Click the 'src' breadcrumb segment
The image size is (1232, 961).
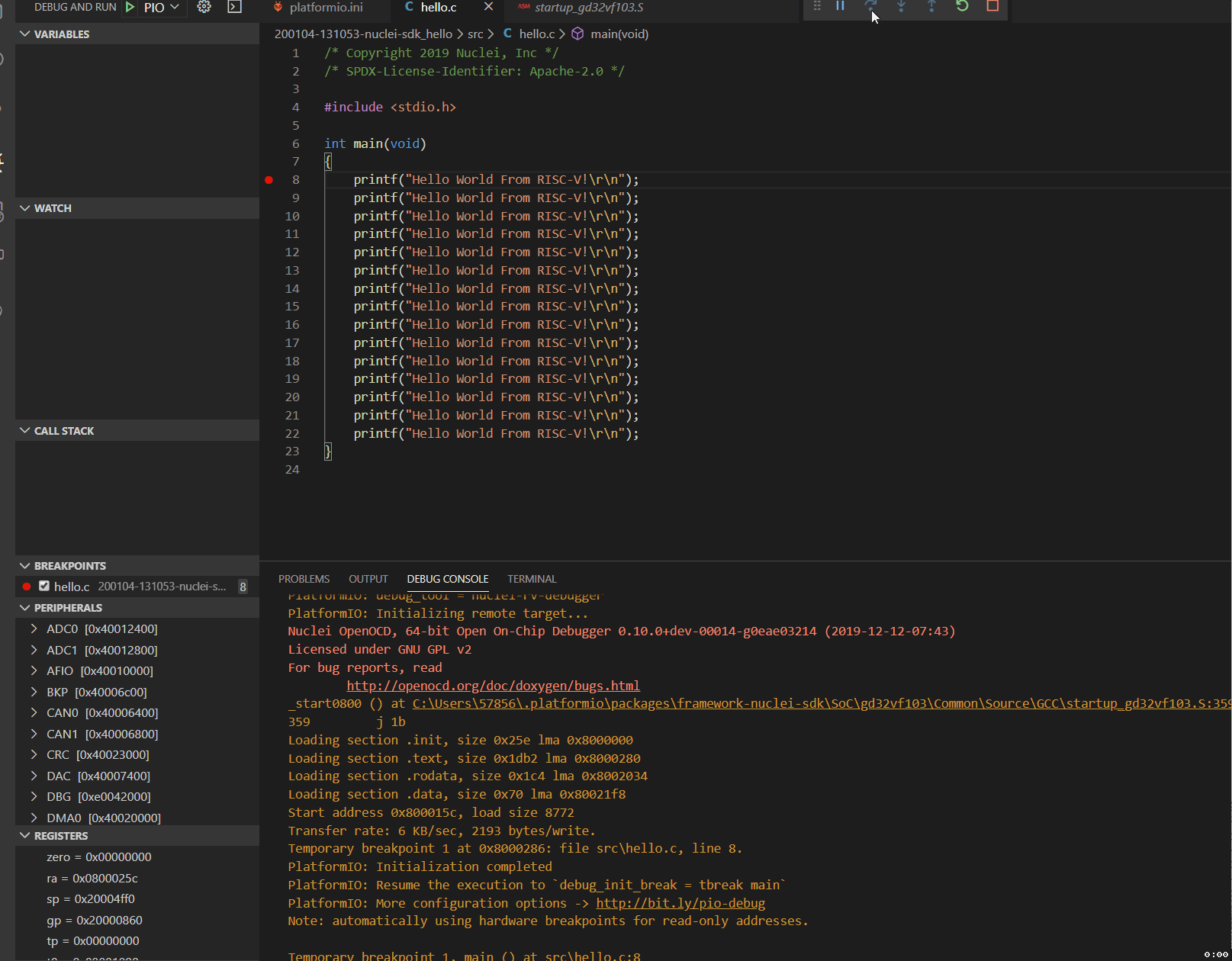(x=475, y=34)
